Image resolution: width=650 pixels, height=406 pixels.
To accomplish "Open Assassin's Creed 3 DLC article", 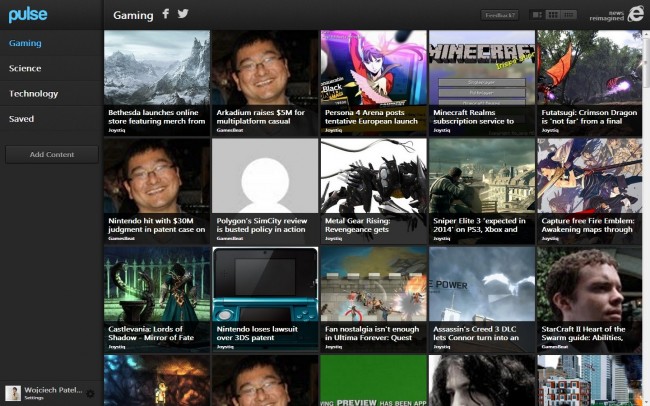I will pyautogui.click(x=482, y=299).
